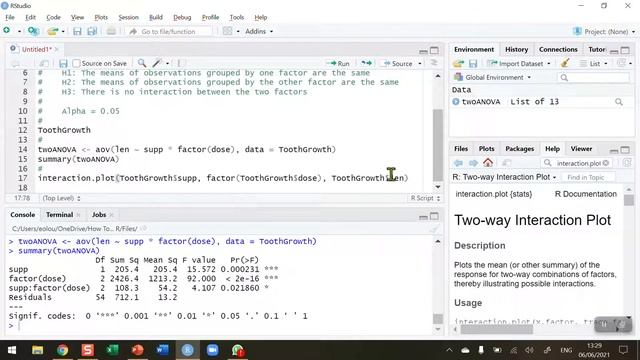Click the Windows Start button
This screenshot has height=360, width=640.
[x=12, y=350]
